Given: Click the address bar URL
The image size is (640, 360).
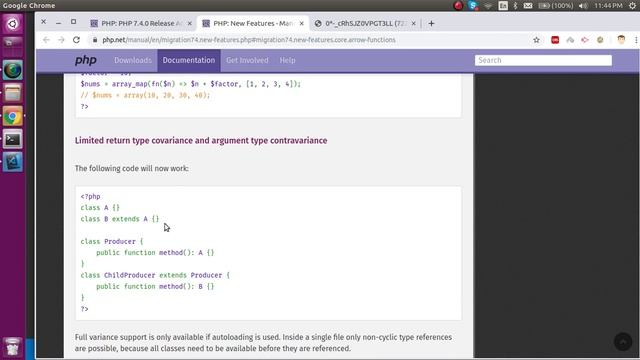Looking at the screenshot, I should point(249,40).
